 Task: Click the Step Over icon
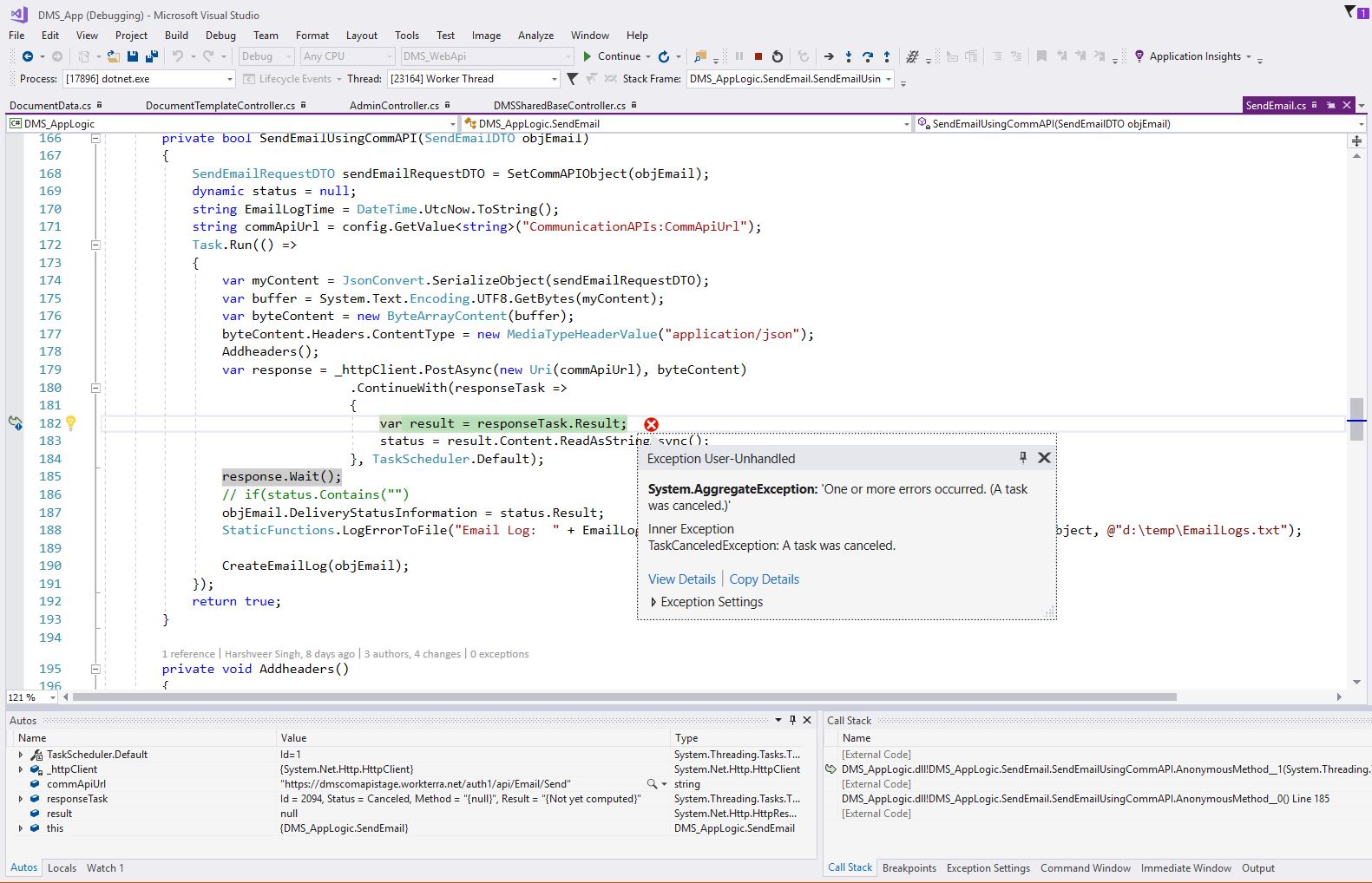[868, 56]
